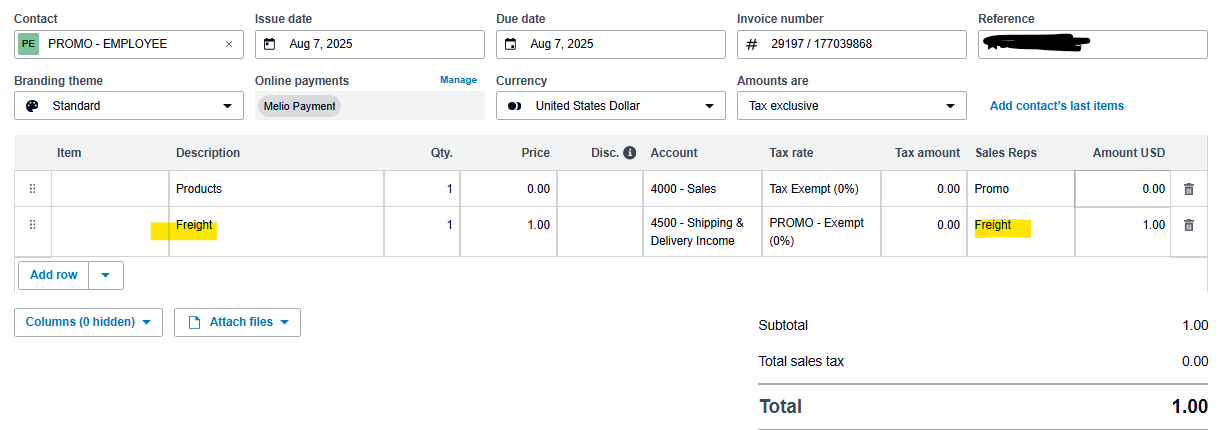Open Columns (0 hidden) menu
Image resolution: width=1231 pixels, height=430 pixels.
[x=88, y=322]
